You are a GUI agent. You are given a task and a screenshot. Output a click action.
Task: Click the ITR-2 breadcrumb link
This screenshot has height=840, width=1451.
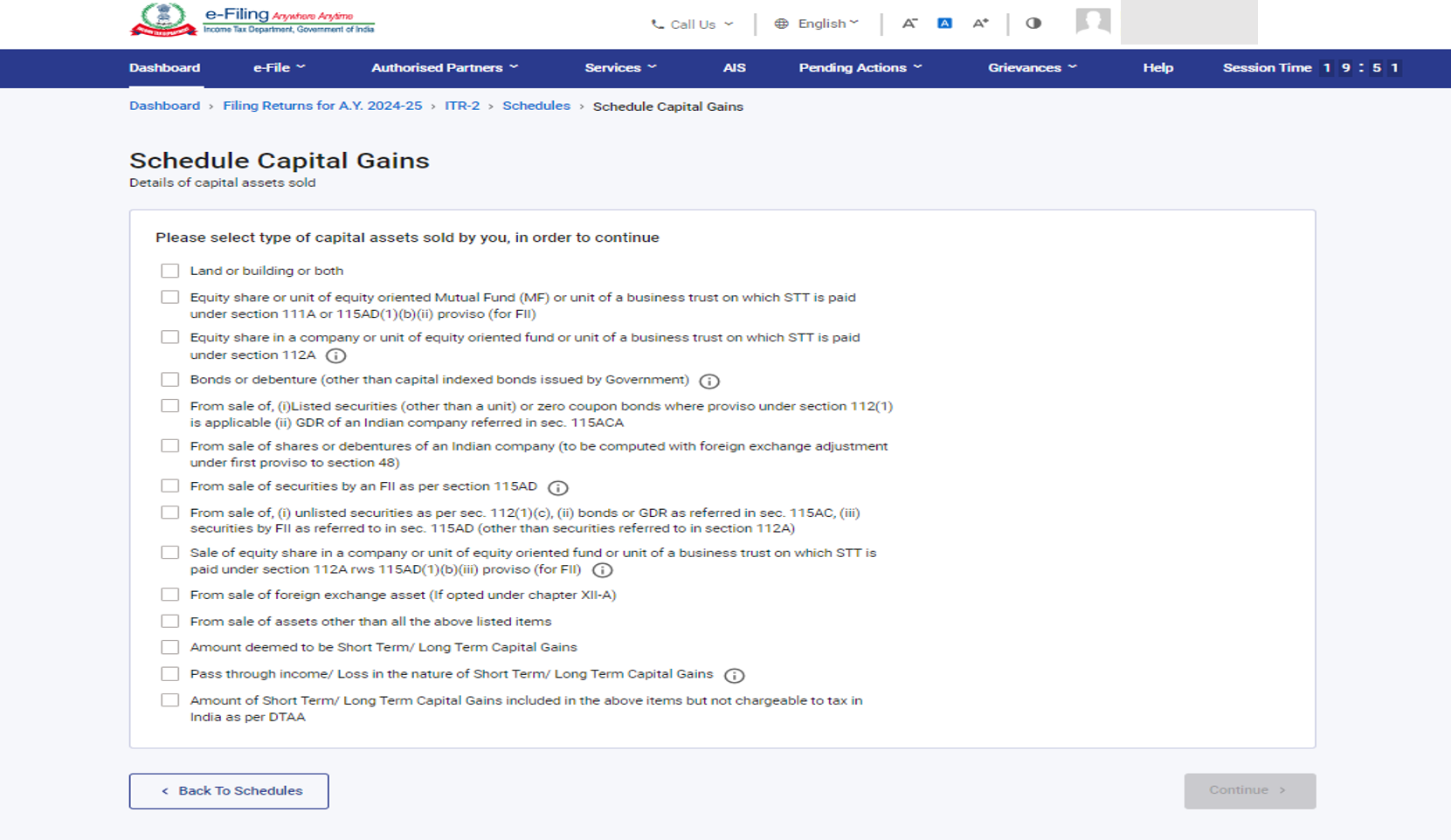462,106
